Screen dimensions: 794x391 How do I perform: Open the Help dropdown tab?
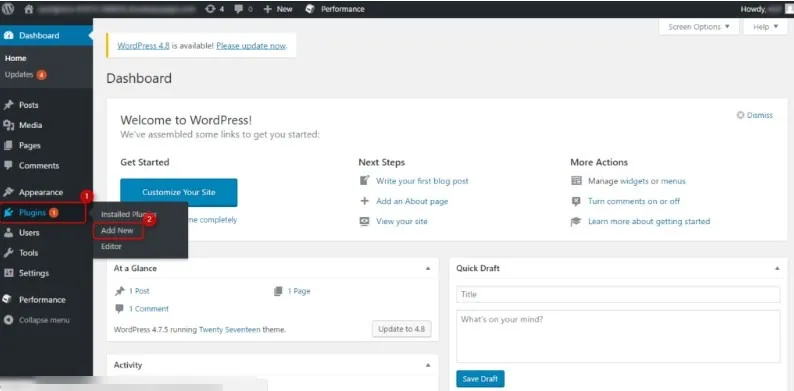pyautogui.click(x=765, y=27)
